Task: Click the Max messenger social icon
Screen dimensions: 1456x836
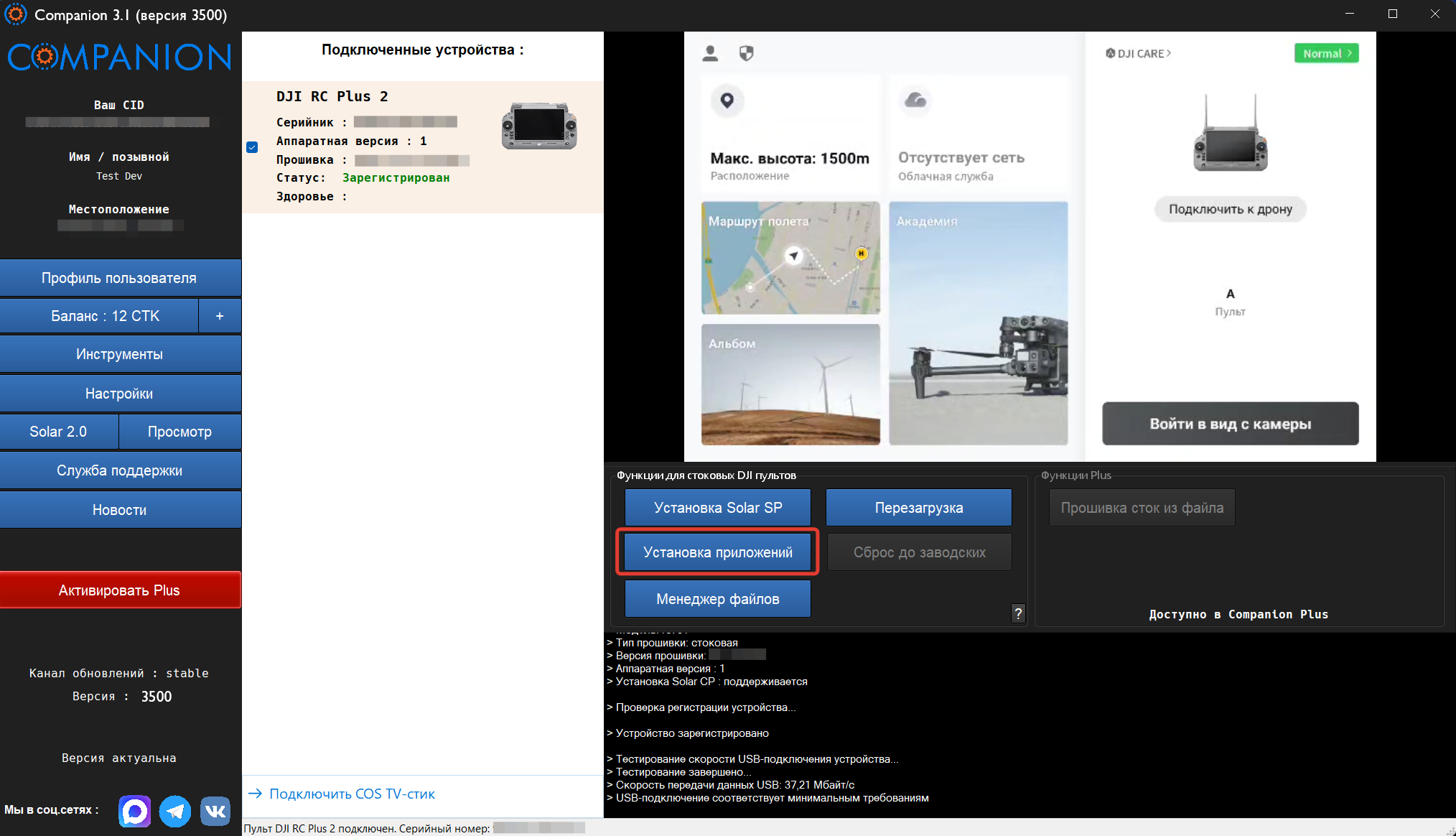Action: [135, 811]
